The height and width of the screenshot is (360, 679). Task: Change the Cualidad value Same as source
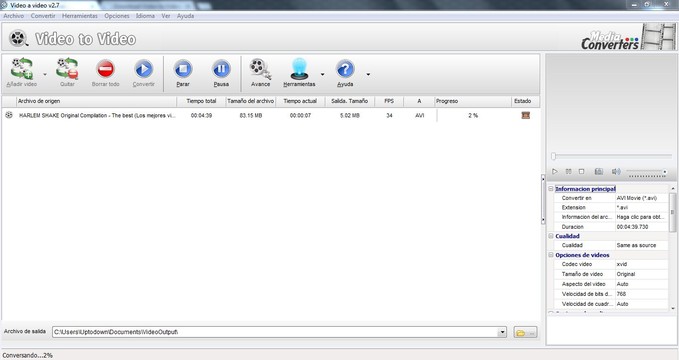point(642,245)
